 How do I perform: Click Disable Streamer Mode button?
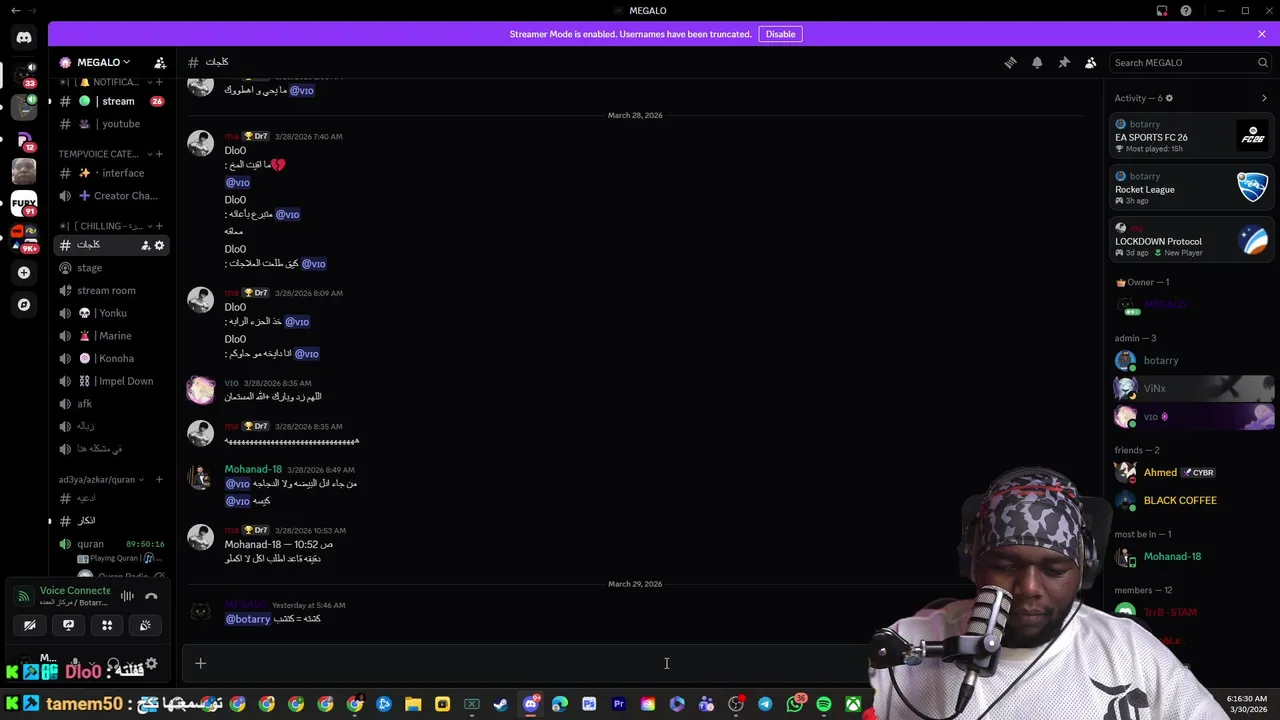tap(780, 34)
